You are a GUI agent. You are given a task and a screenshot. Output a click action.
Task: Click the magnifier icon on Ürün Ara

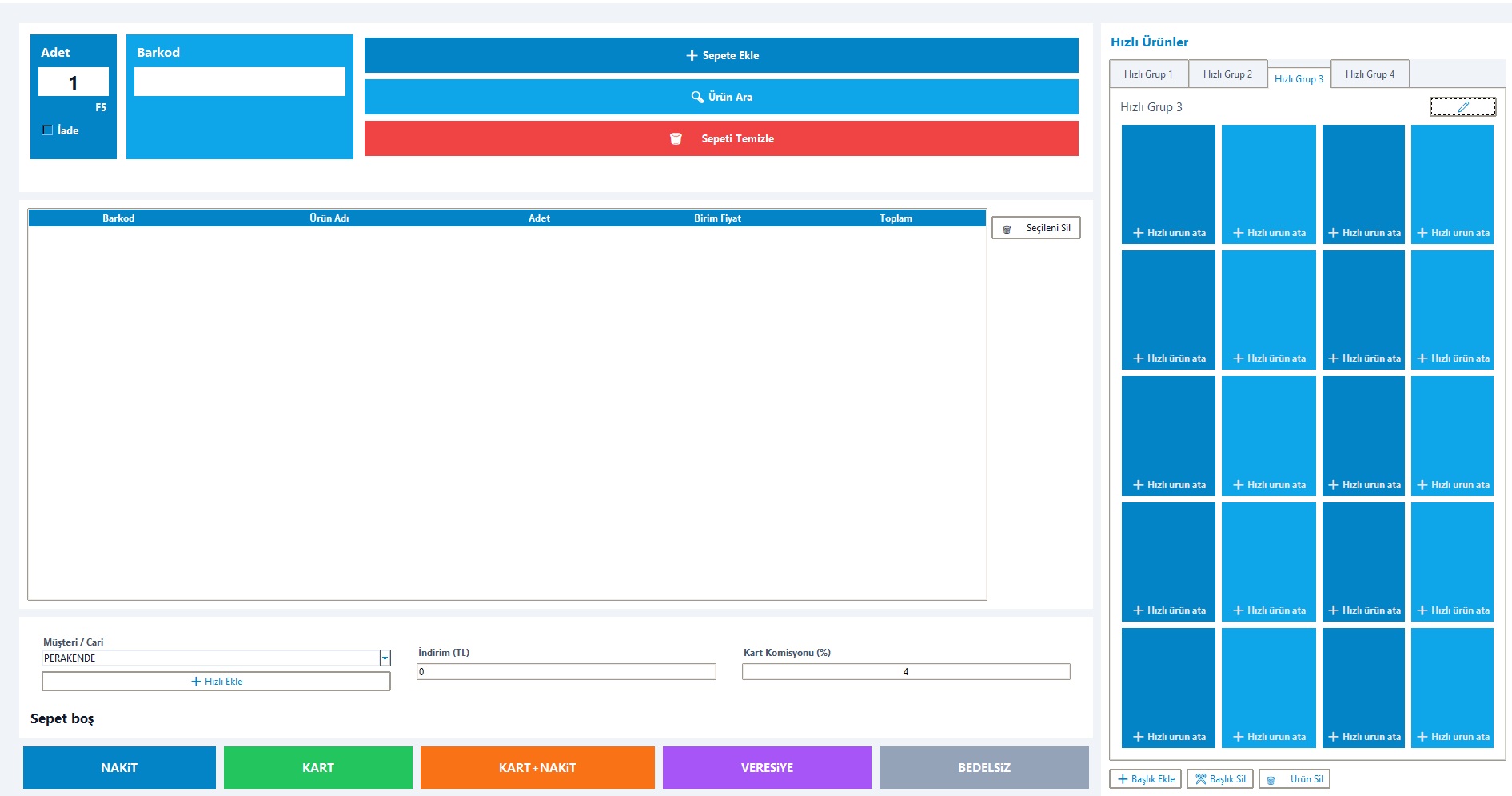point(697,97)
